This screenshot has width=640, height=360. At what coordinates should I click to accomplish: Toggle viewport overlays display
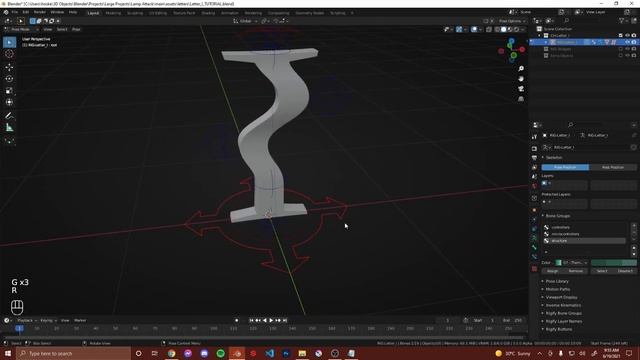pyautogui.click(x=474, y=29)
